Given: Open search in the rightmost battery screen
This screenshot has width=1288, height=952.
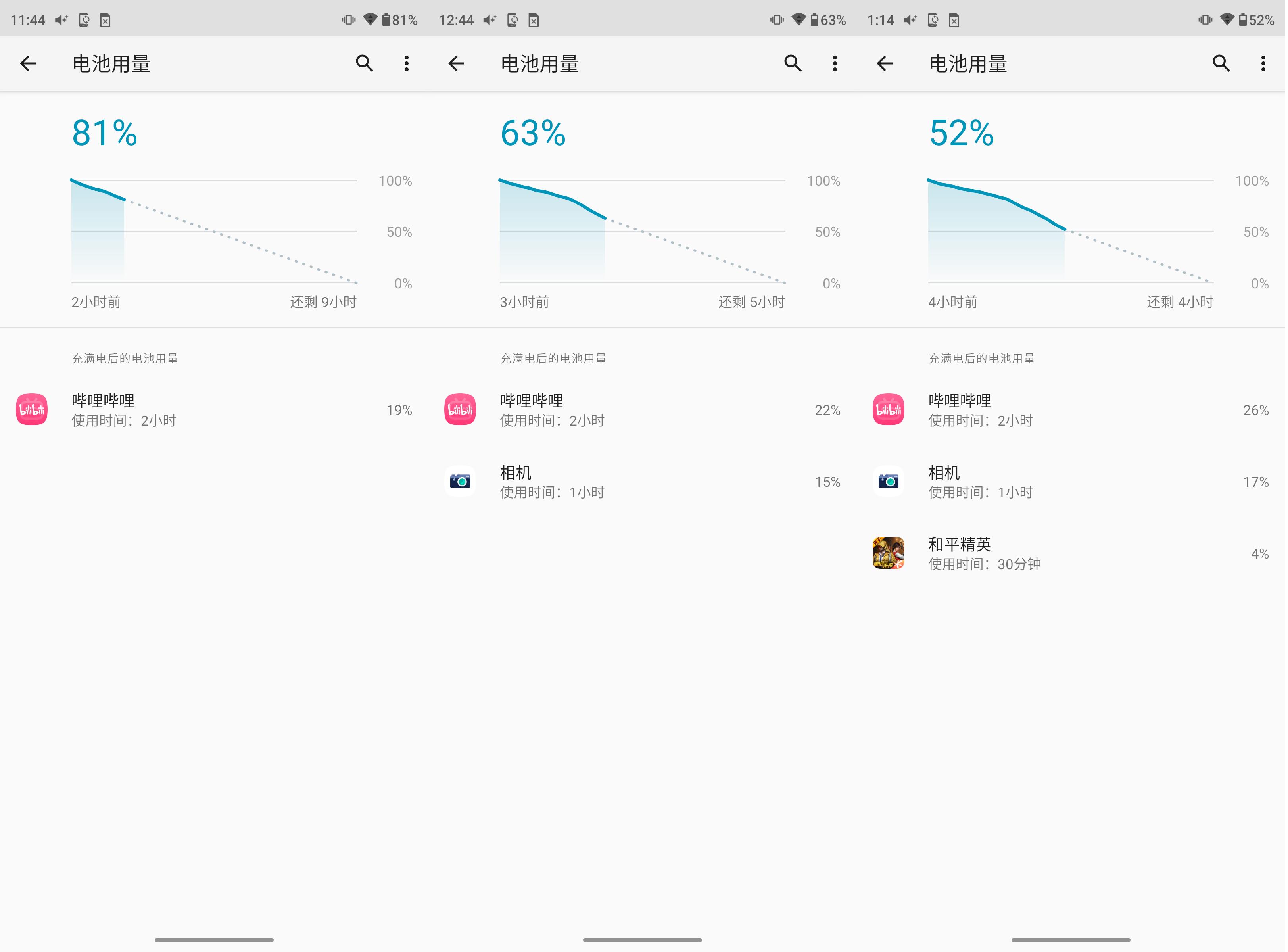Looking at the screenshot, I should 1220,63.
